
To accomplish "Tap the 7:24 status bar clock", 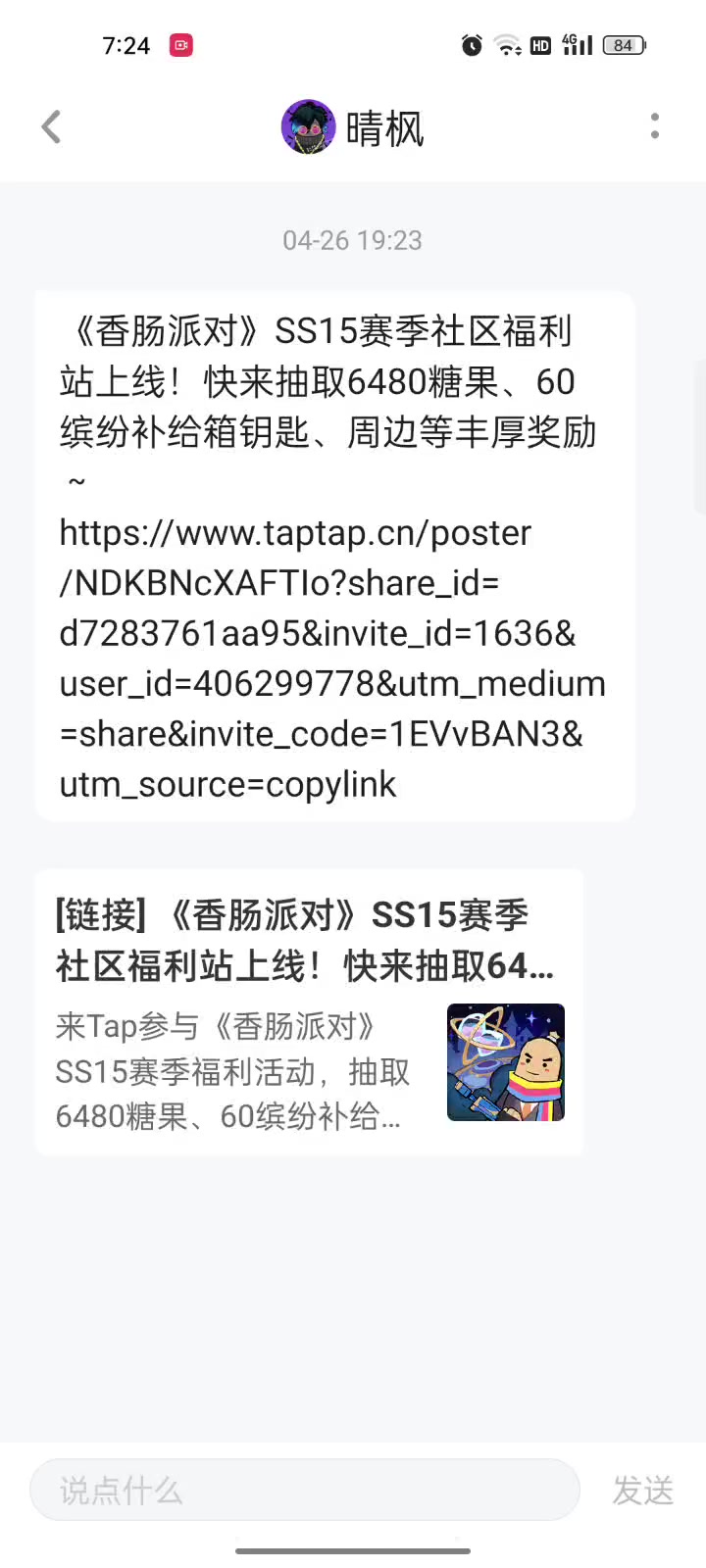I will pos(126,46).
